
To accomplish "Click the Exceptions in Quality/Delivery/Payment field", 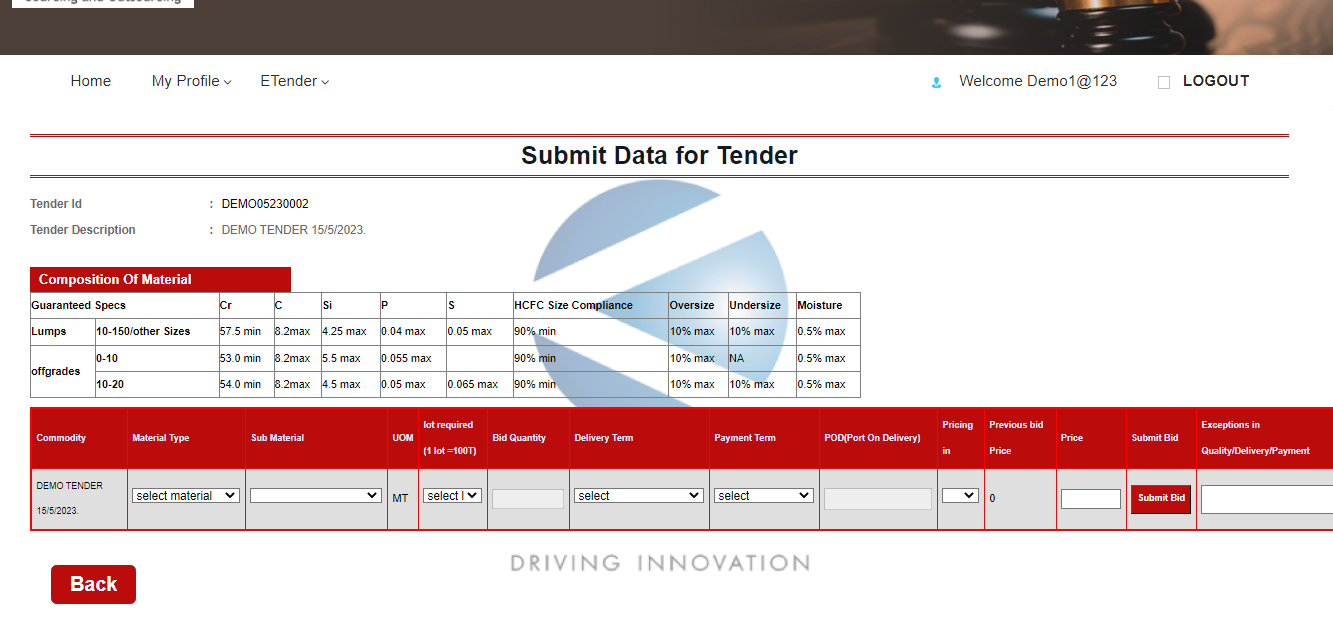I will pos(1266,499).
